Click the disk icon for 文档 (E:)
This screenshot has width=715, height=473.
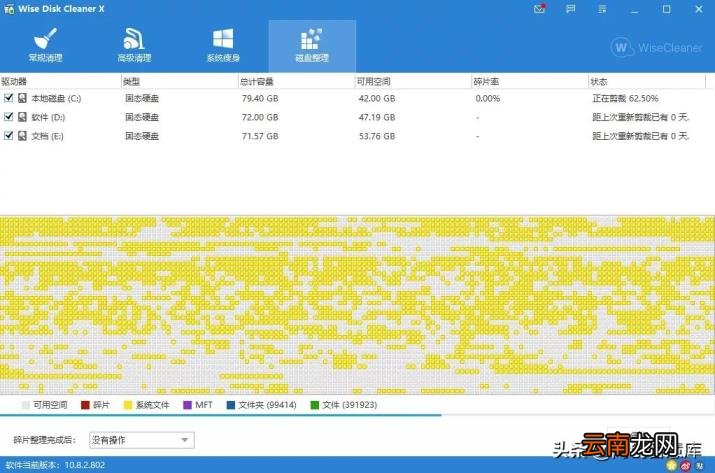click(x=22, y=135)
